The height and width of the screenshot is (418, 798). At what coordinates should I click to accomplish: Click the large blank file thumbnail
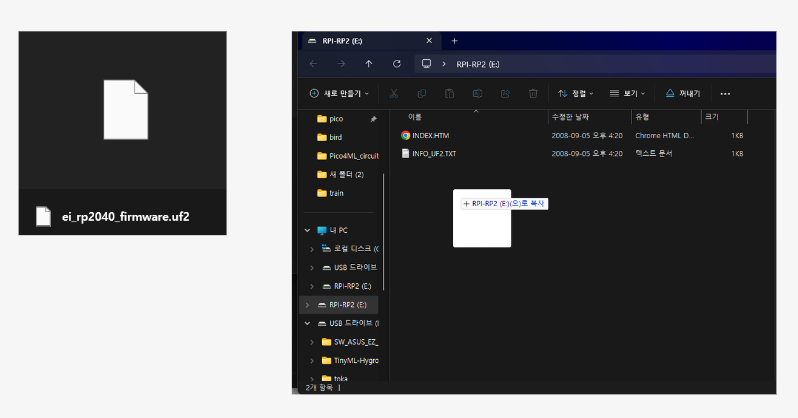tap(126, 109)
